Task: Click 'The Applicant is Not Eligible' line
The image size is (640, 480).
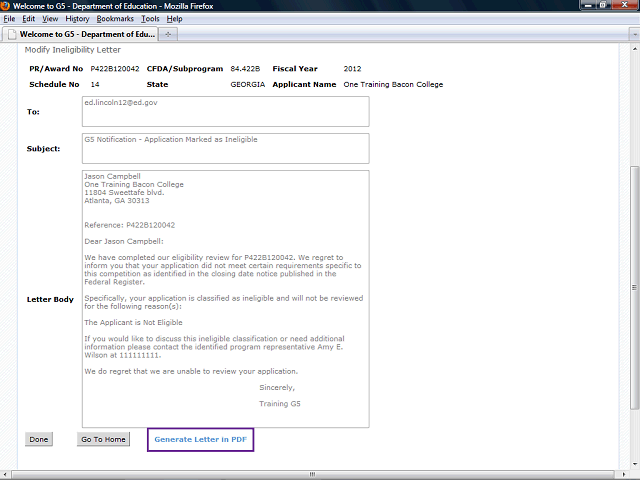Action: (133, 322)
